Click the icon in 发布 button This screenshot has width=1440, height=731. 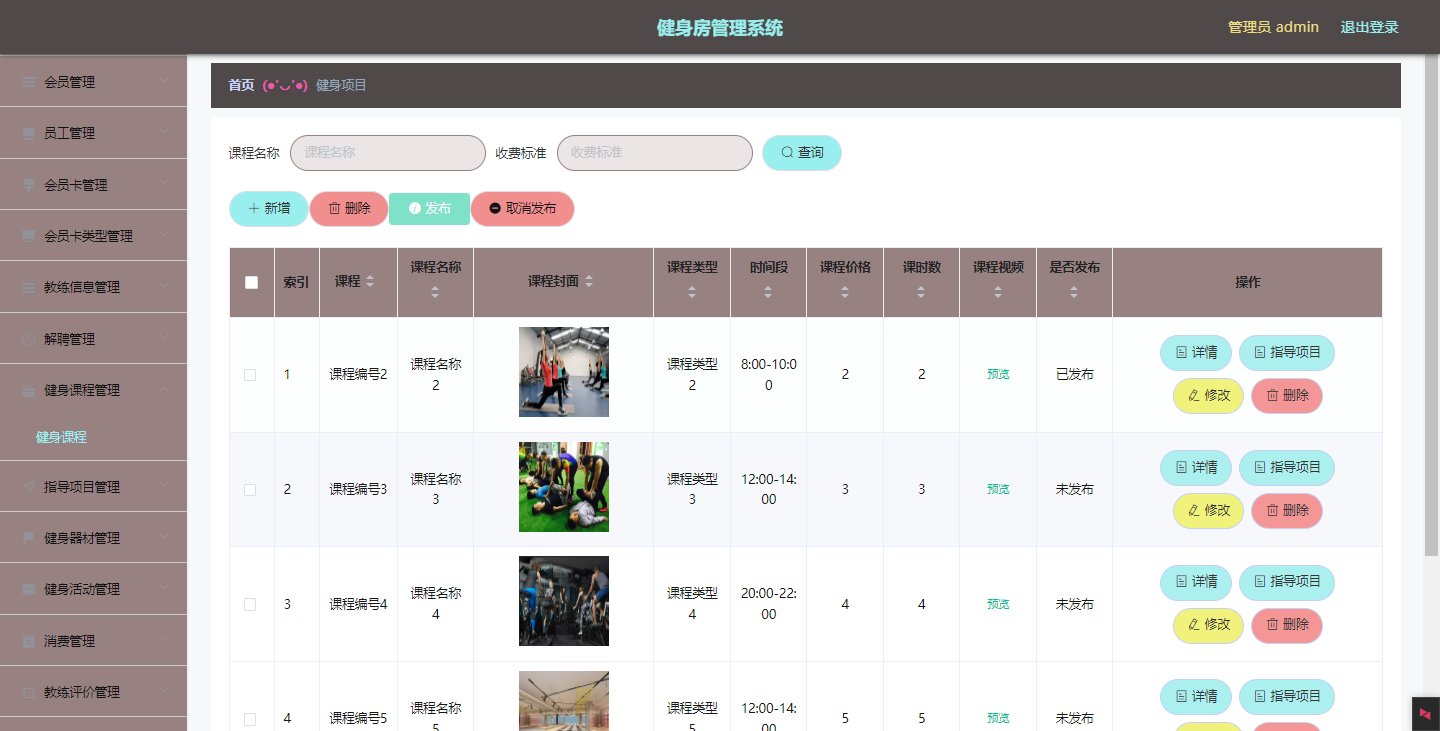[414, 209]
